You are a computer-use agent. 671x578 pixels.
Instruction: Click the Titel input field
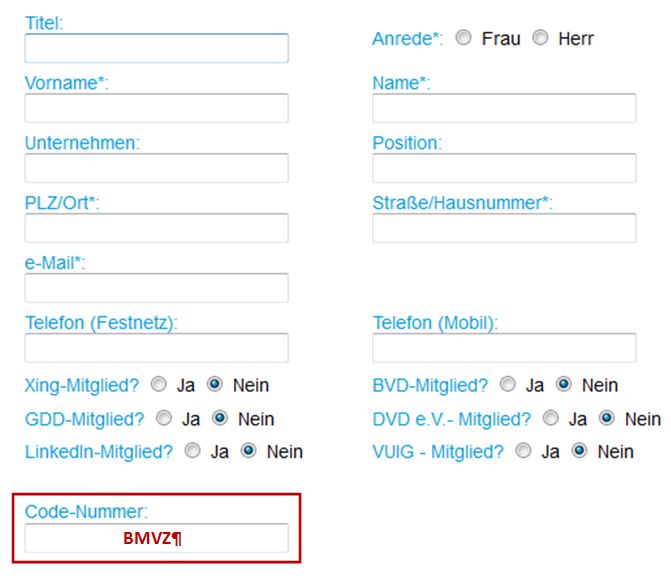pyautogui.click(x=156, y=48)
